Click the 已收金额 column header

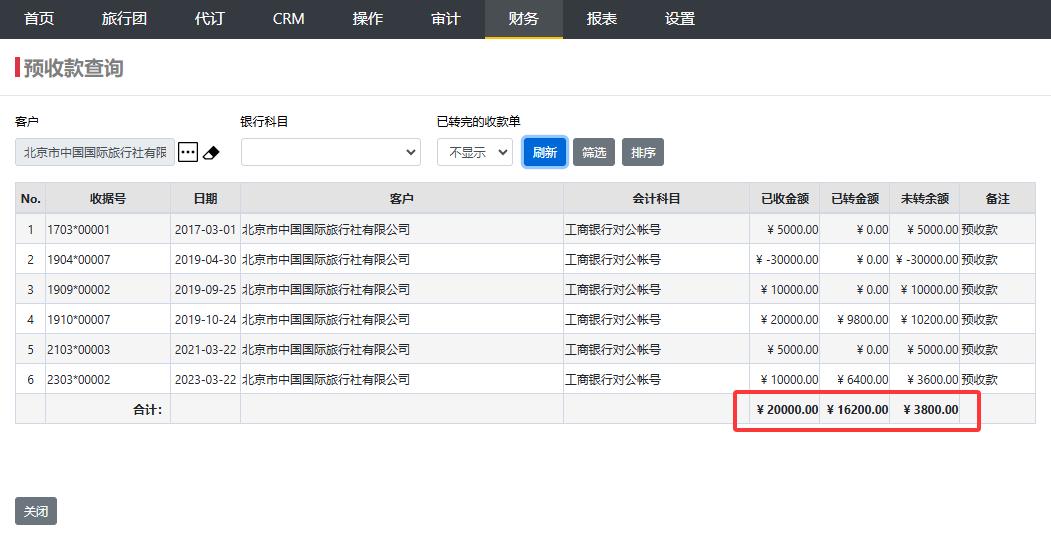(x=785, y=198)
